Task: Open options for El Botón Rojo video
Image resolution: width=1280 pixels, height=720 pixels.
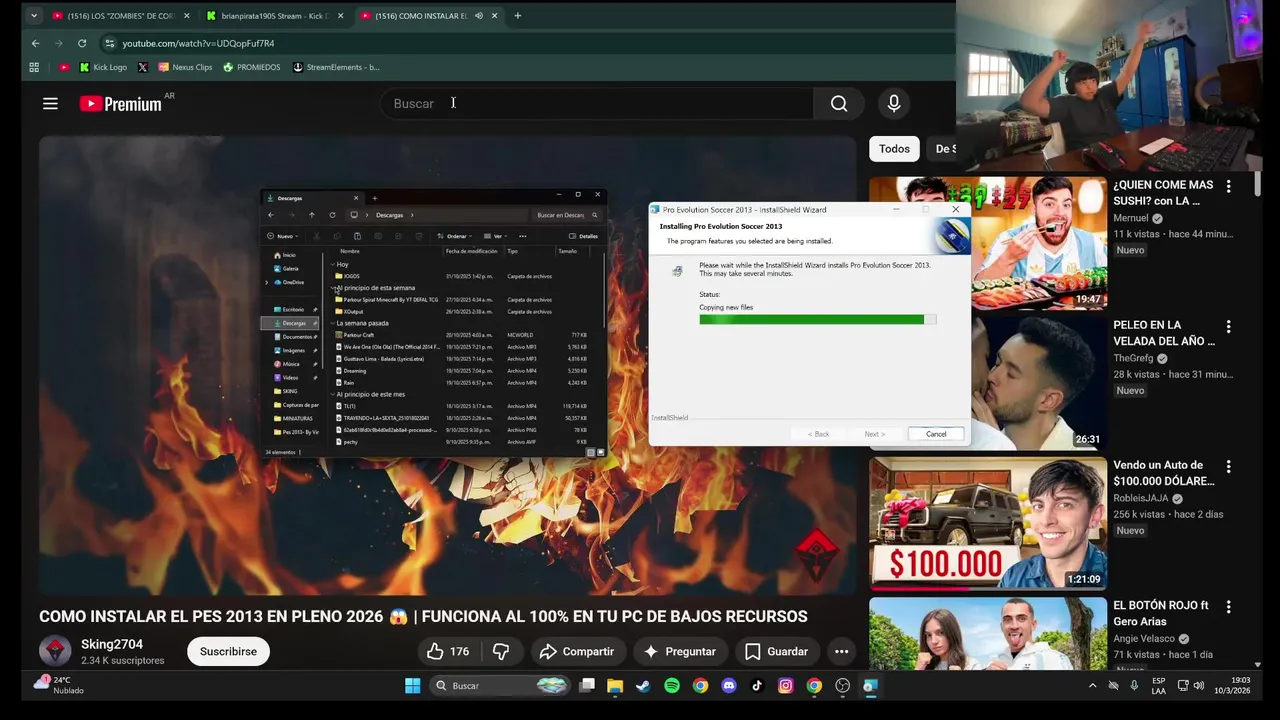Action: tap(1228, 606)
